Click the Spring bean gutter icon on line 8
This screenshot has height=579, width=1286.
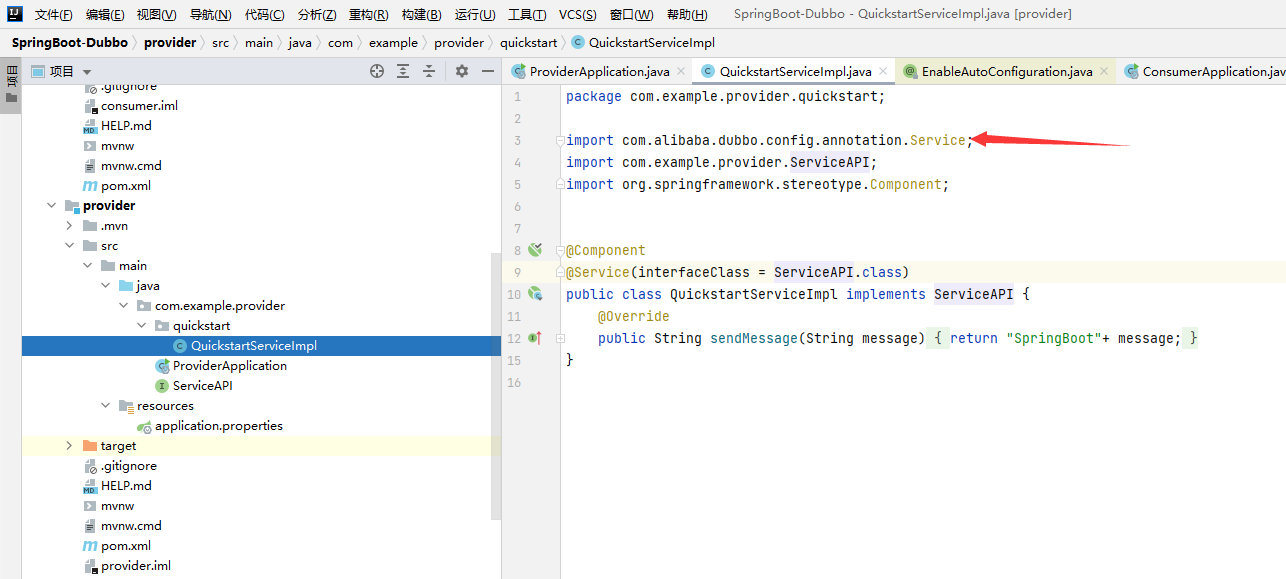(x=535, y=250)
